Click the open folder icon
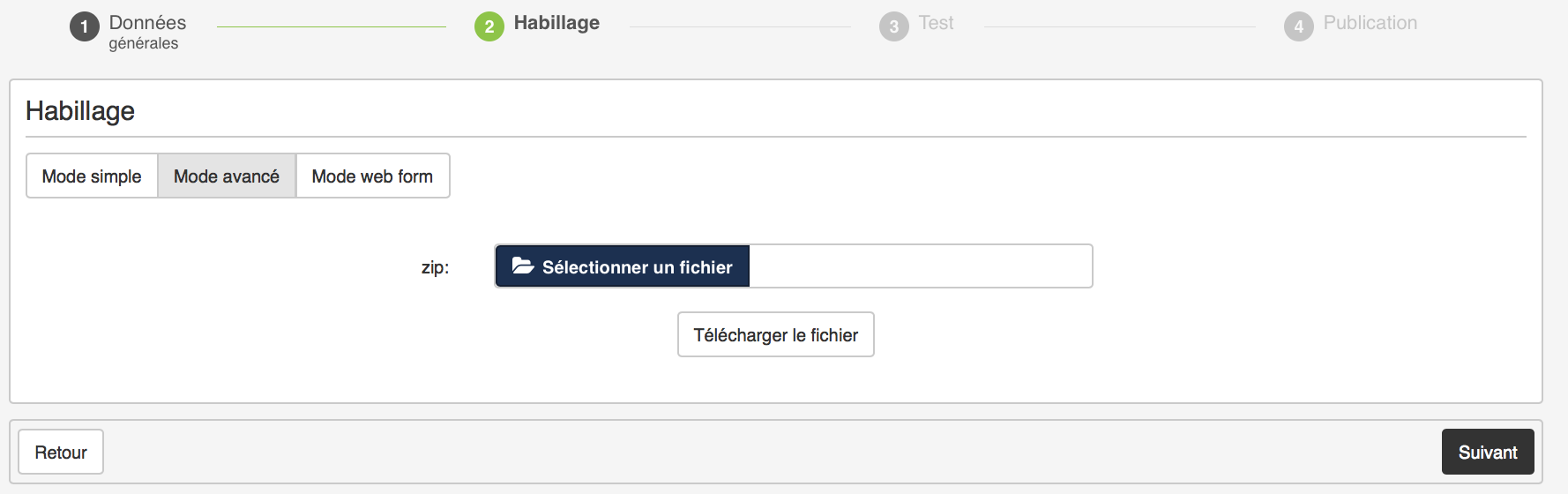1568x494 pixels. 523,266
